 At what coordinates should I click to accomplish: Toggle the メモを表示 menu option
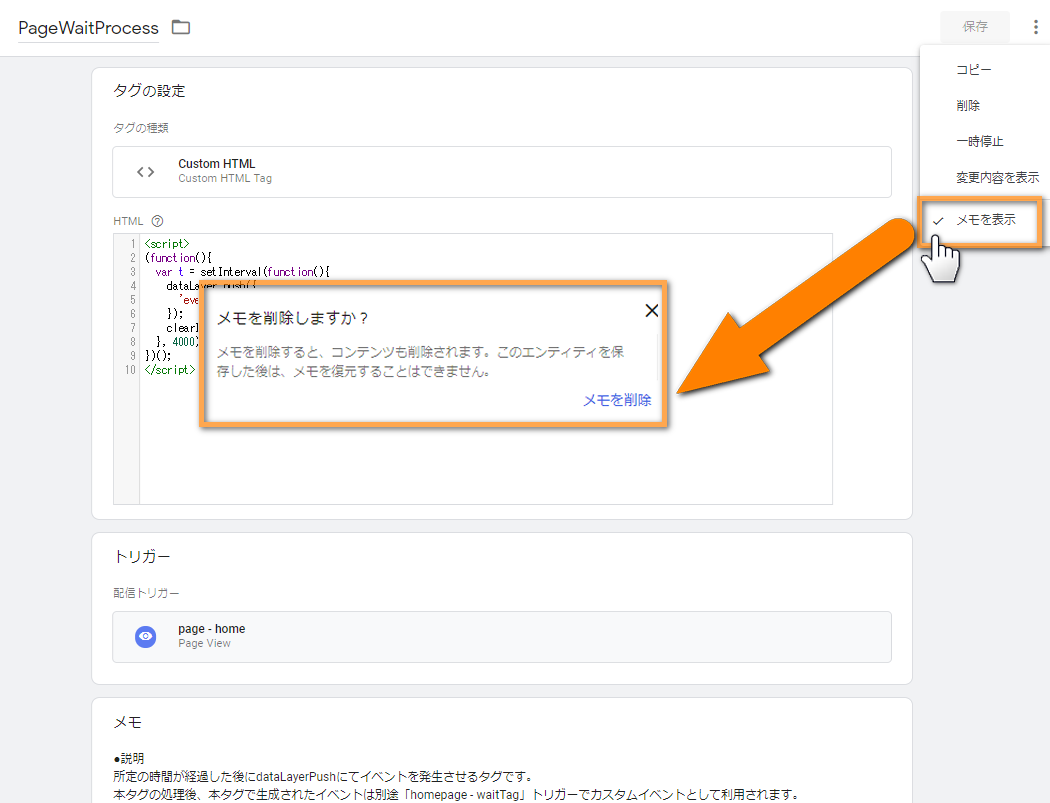[x=980, y=220]
